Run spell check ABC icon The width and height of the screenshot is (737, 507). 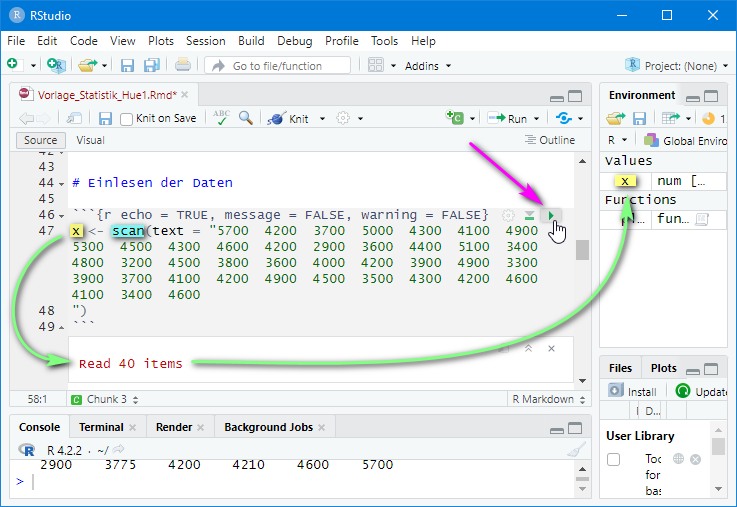coord(221,117)
